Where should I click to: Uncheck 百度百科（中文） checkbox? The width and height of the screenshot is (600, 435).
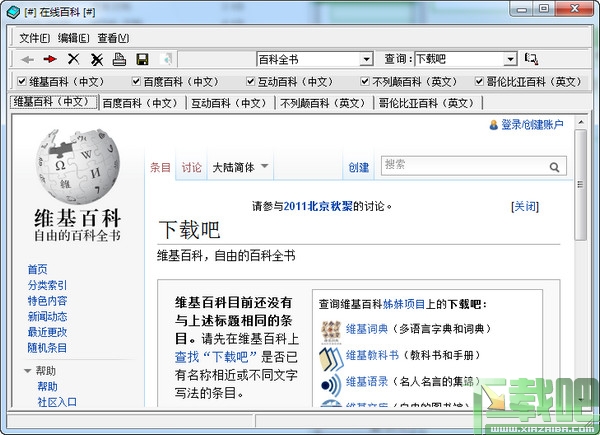(x=136, y=81)
